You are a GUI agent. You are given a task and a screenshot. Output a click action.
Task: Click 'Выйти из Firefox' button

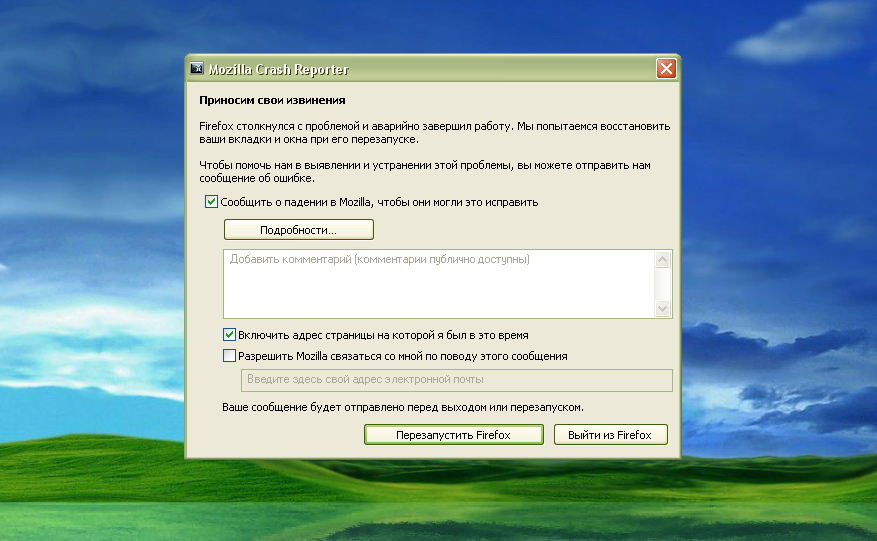pyautogui.click(x=610, y=435)
